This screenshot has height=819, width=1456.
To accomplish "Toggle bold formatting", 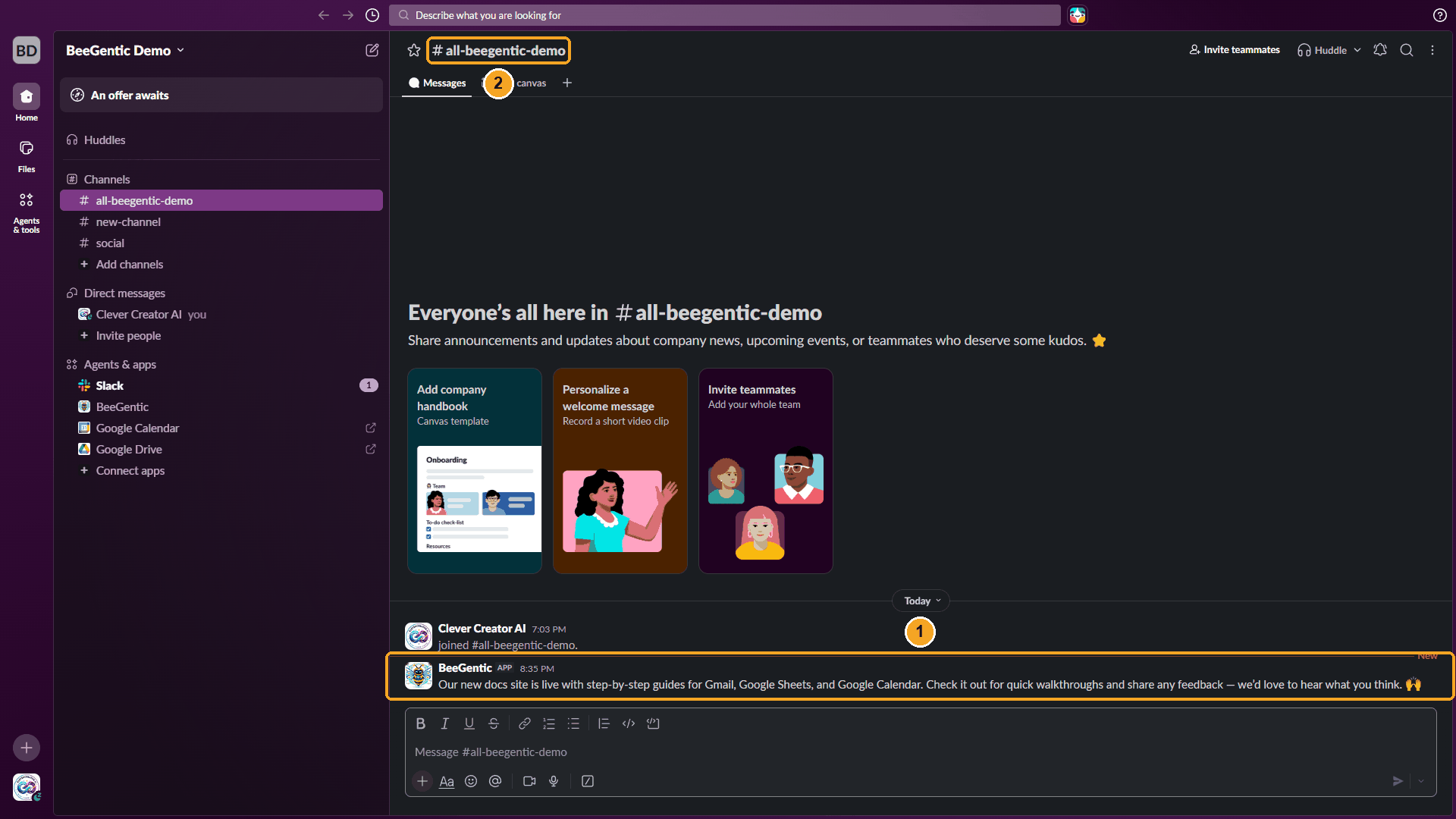I will coord(421,723).
